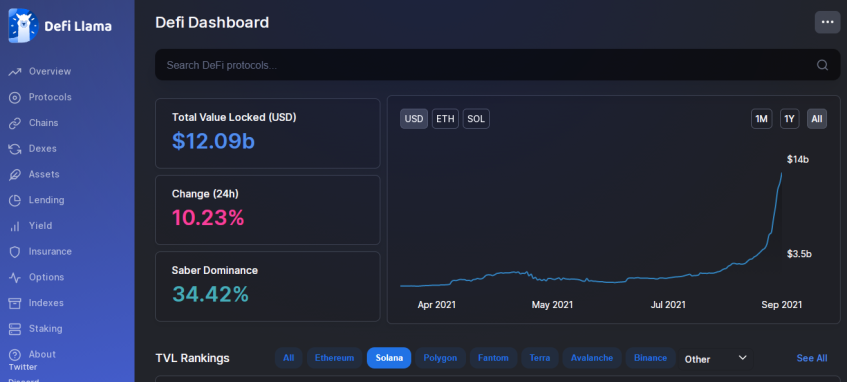847x382 pixels.
Task: Click the $14b chart axis label
Action: [798, 159]
